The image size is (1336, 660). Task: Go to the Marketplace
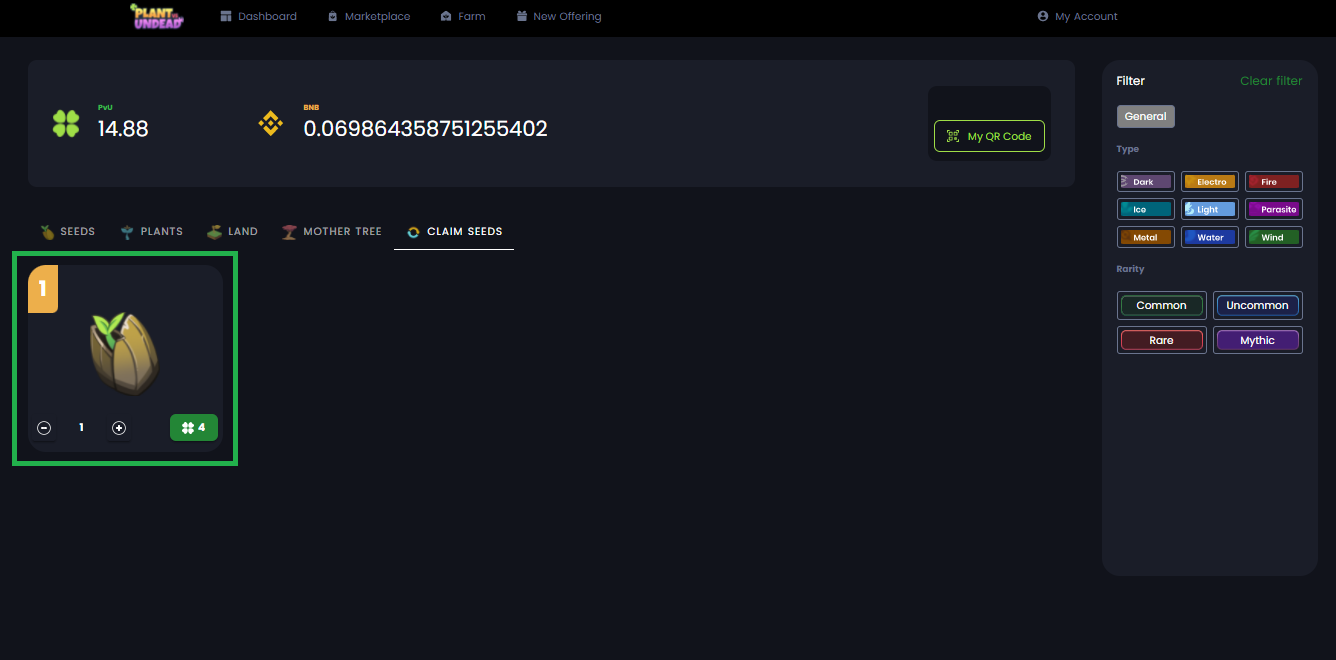pyautogui.click(x=368, y=16)
